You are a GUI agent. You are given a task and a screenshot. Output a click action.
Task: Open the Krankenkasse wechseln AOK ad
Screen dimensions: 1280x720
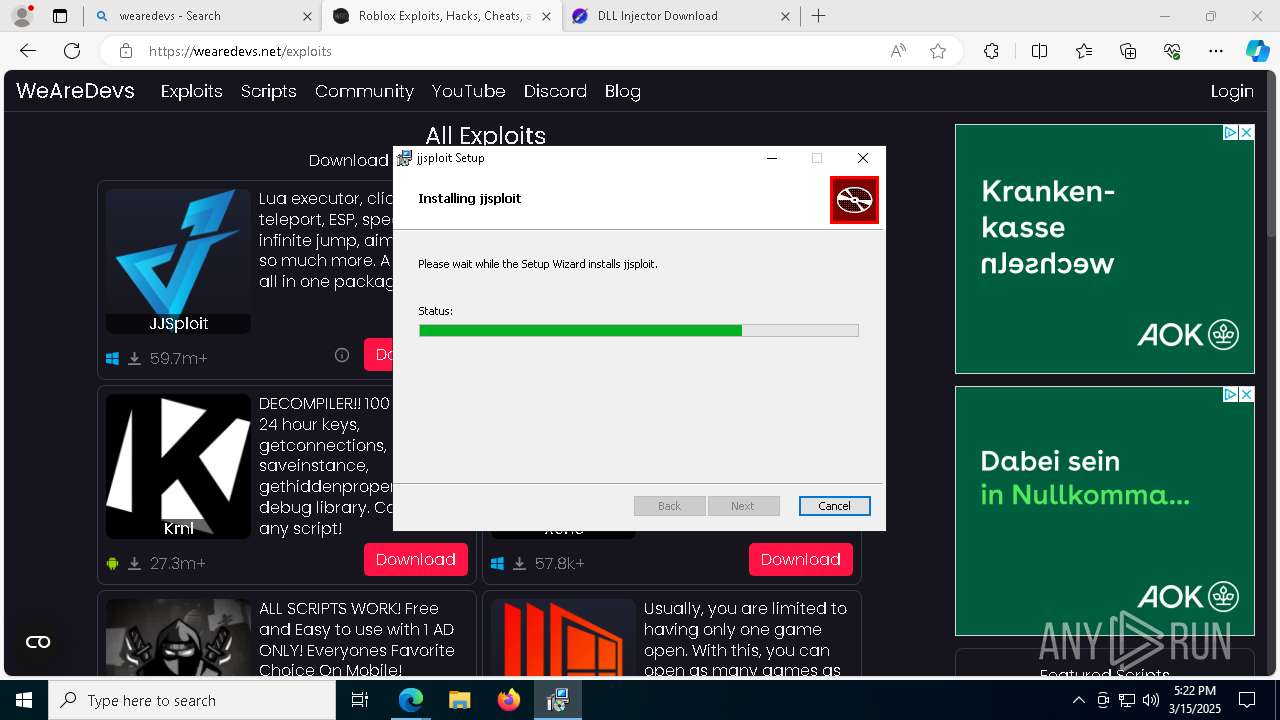(1105, 249)
